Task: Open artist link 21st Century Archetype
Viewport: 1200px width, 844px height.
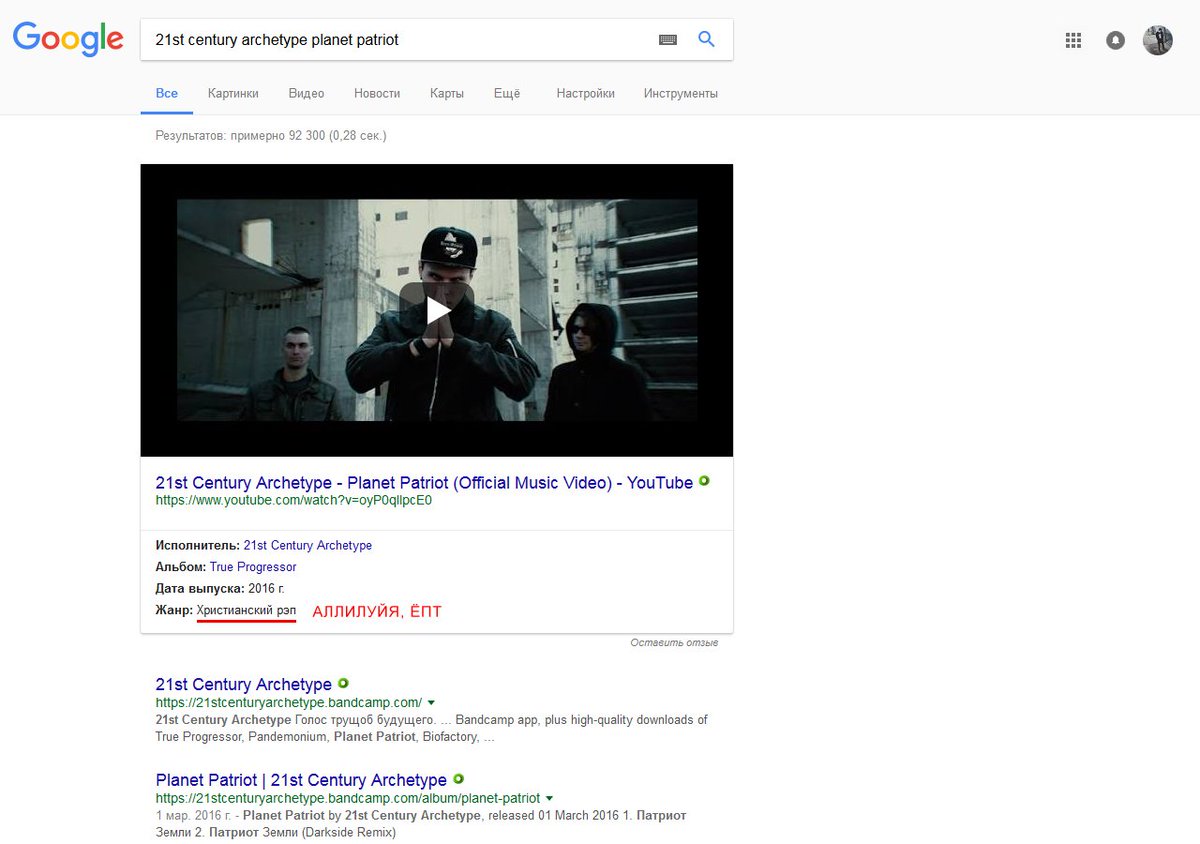Action: [x=308, y=545]
